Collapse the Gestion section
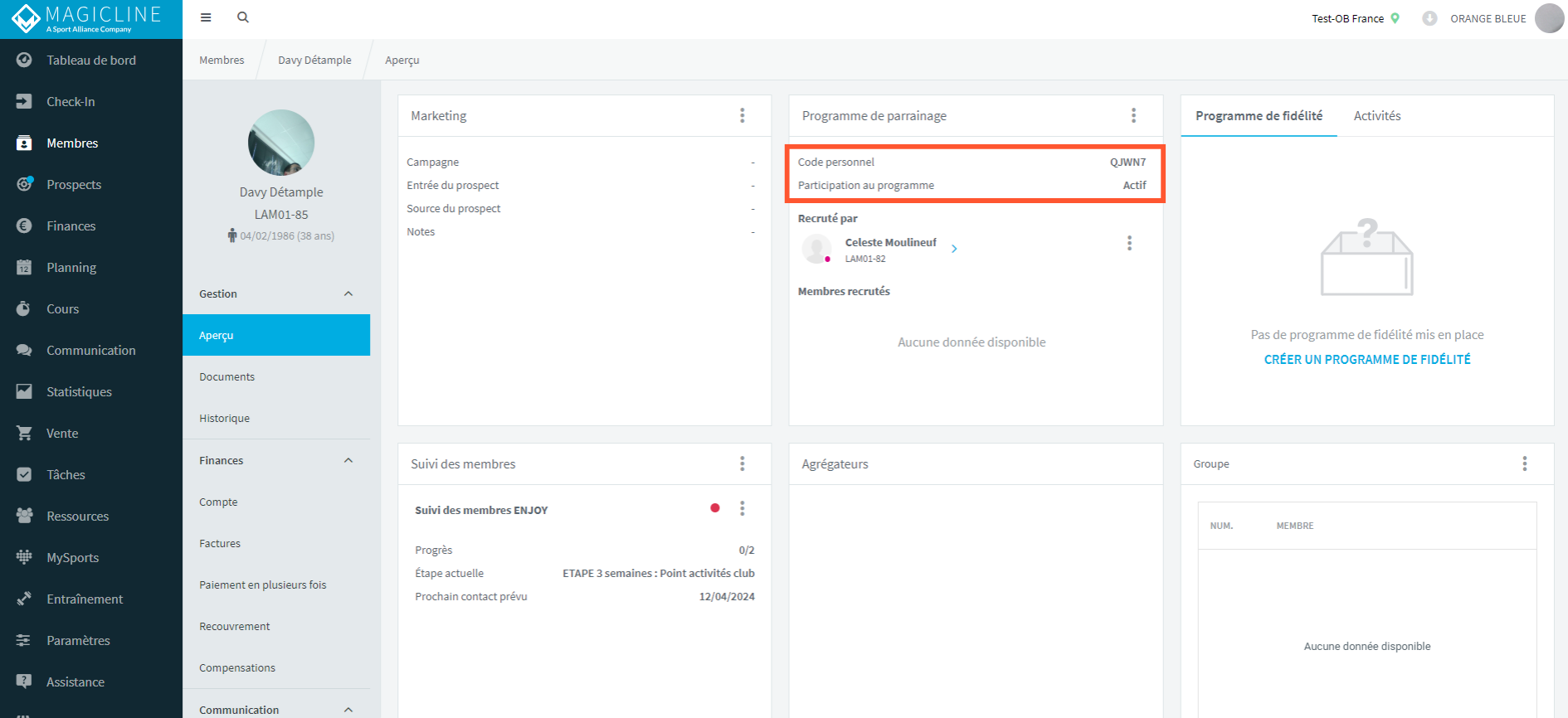 [348, 294]
